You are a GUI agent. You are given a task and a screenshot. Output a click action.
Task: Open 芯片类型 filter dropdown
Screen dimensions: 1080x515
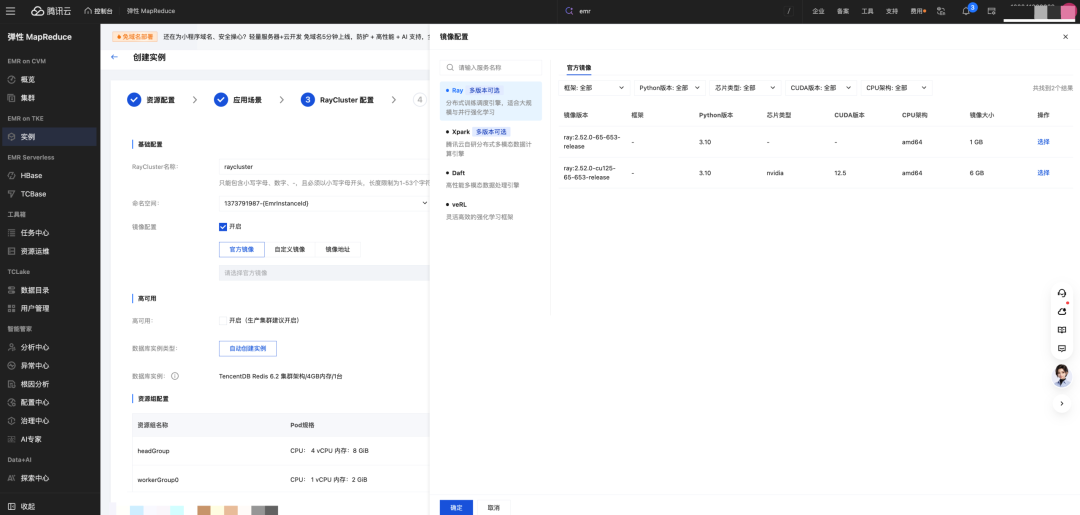(x=745, y=87)
